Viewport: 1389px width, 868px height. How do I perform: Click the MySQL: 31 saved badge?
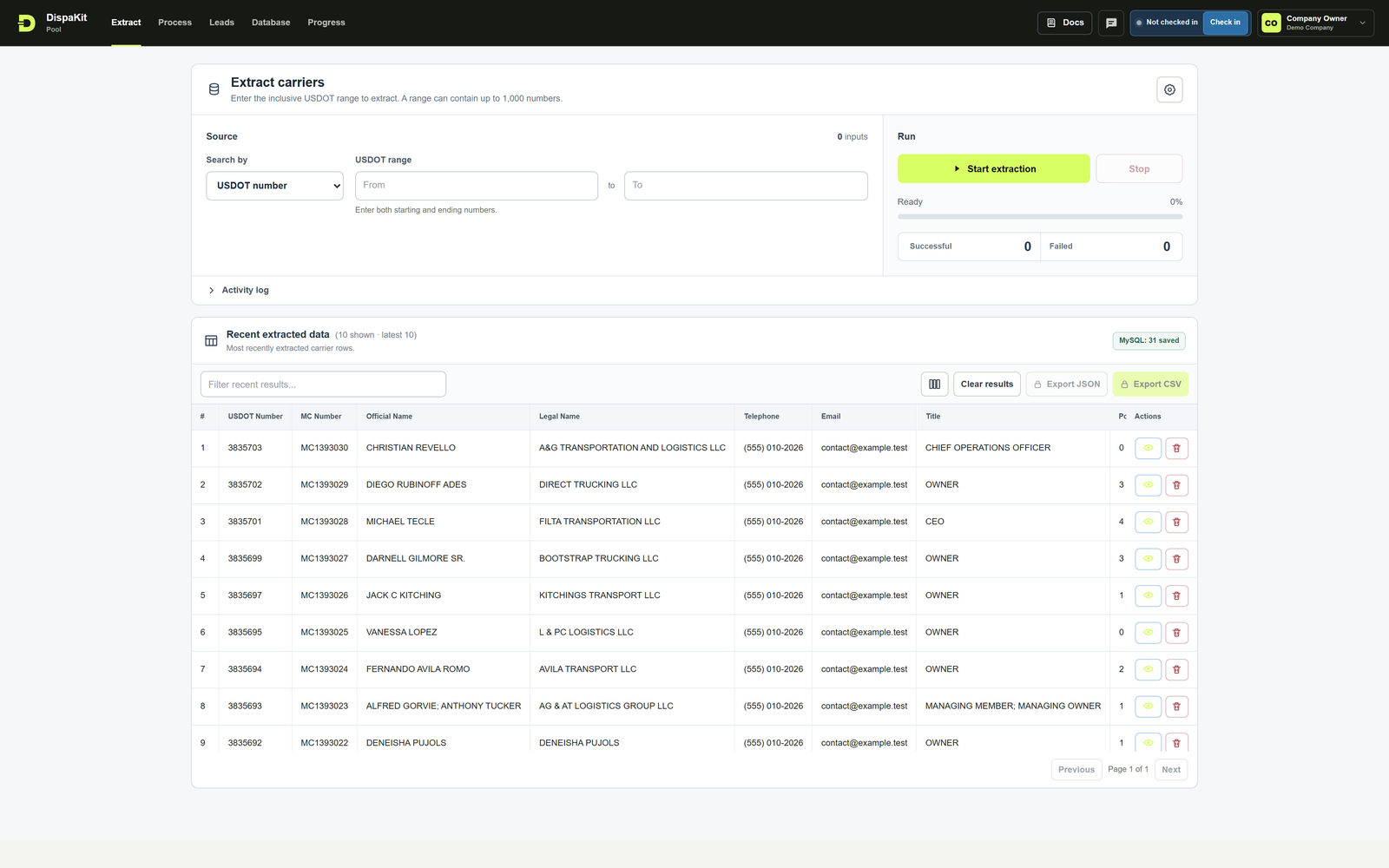pyautogui.click(x=1149, y=340)
